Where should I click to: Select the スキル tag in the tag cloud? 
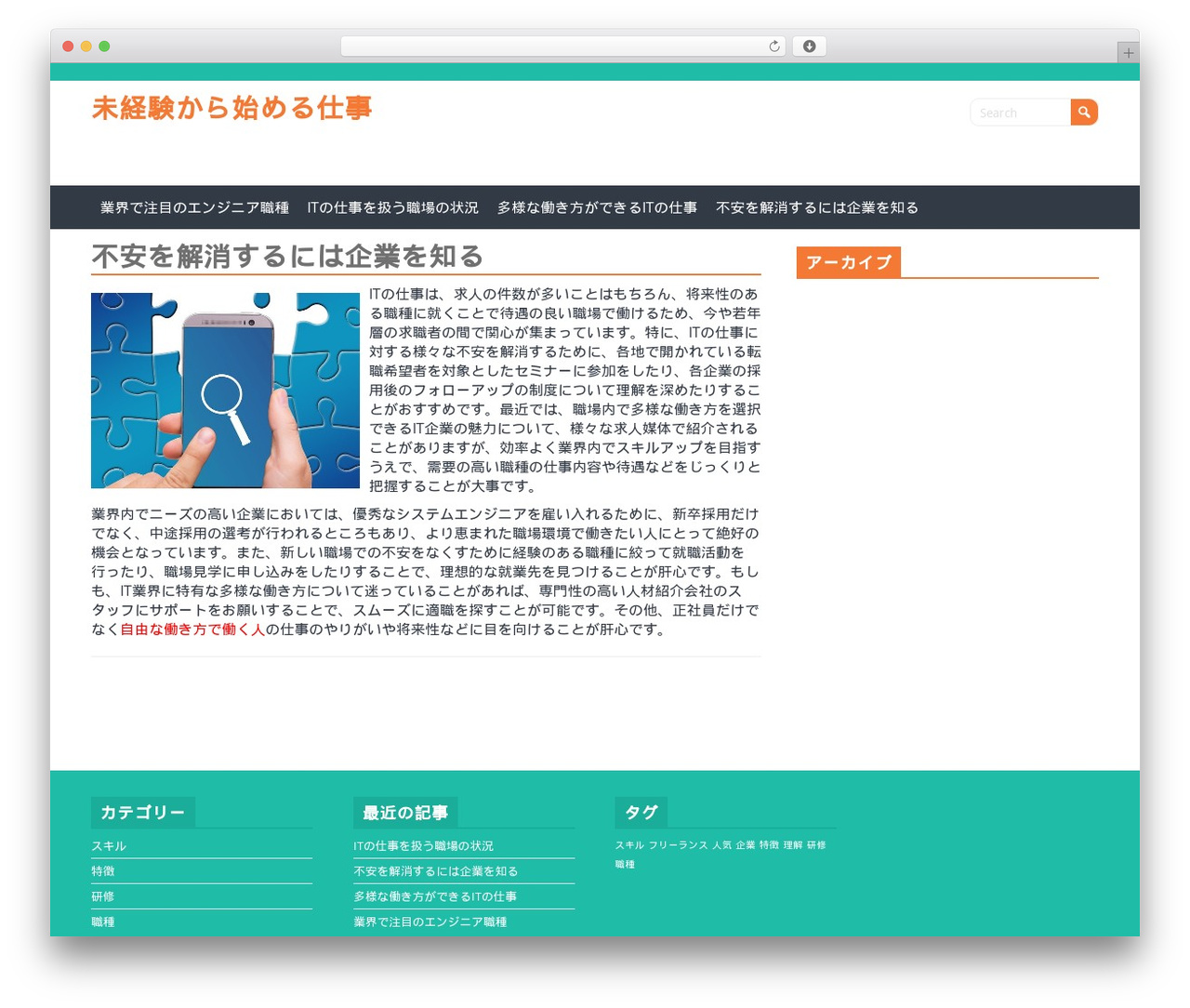[x=629, y=845]
